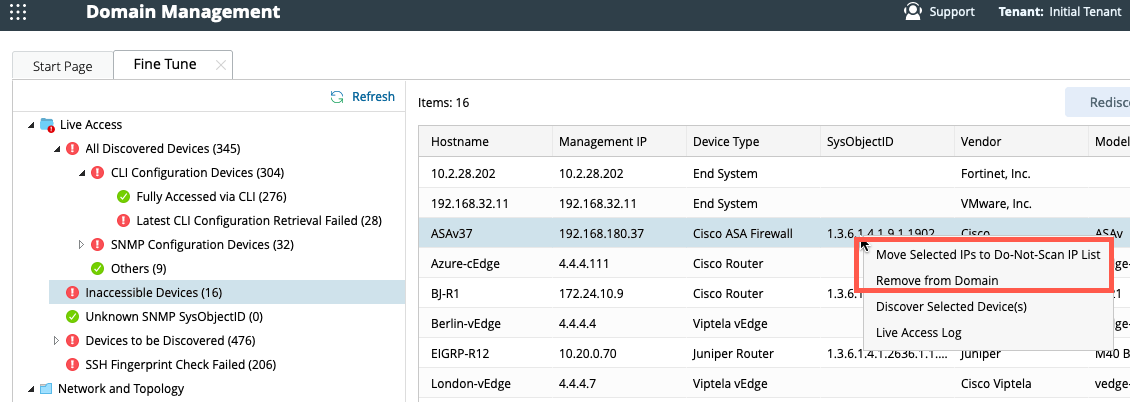Click alert icon beside SSH Fingerprint Check Failed
The image size is (1130, 402).
pyautogui.click(x=72, y=365)
